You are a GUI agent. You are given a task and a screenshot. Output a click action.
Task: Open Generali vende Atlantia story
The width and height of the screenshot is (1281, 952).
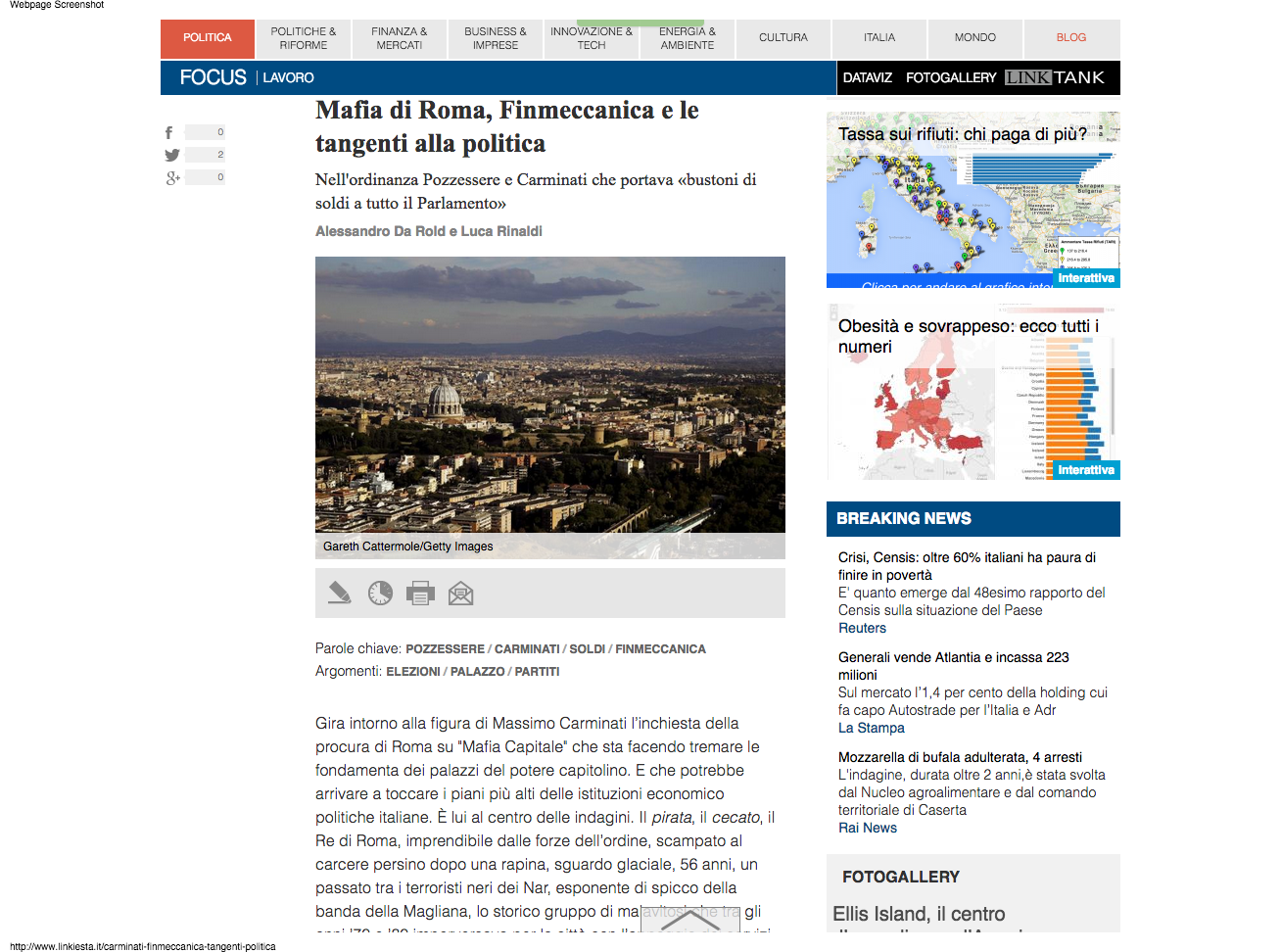point(954,666)
